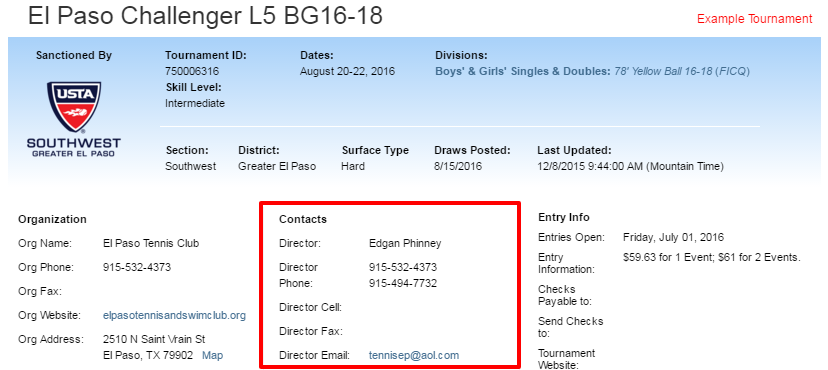The image size is (828, 370).
Task: Email the director at tennisep@aol.com
Action: (x=413, y=355)
